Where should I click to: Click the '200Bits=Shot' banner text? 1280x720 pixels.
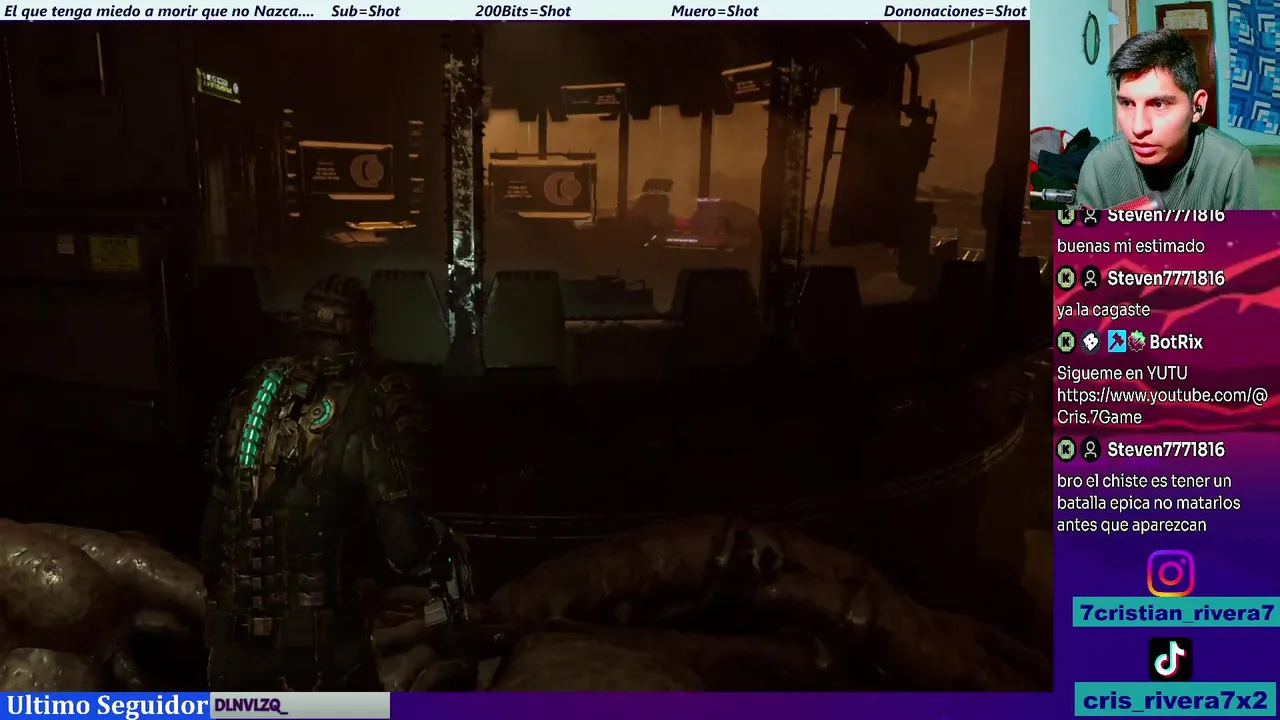(523, 11)
